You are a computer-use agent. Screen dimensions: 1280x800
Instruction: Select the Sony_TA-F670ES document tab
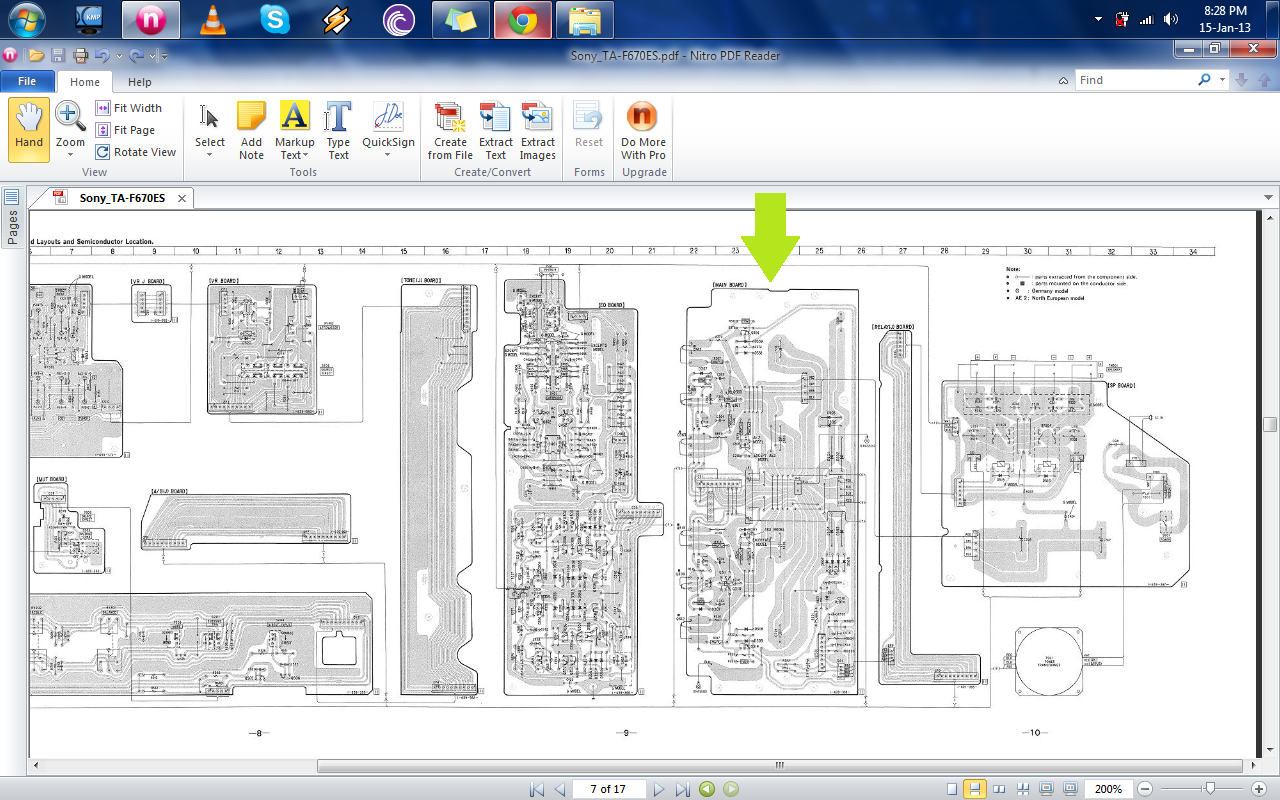click(121, 198)
